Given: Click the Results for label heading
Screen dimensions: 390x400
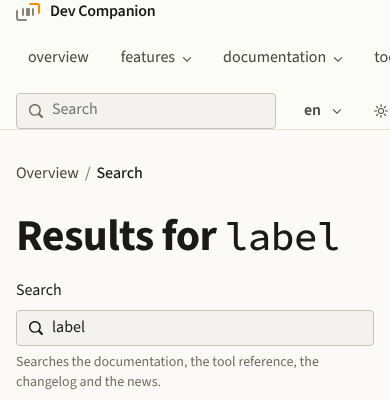Looking at the screenshot, I should coord(178,236).
